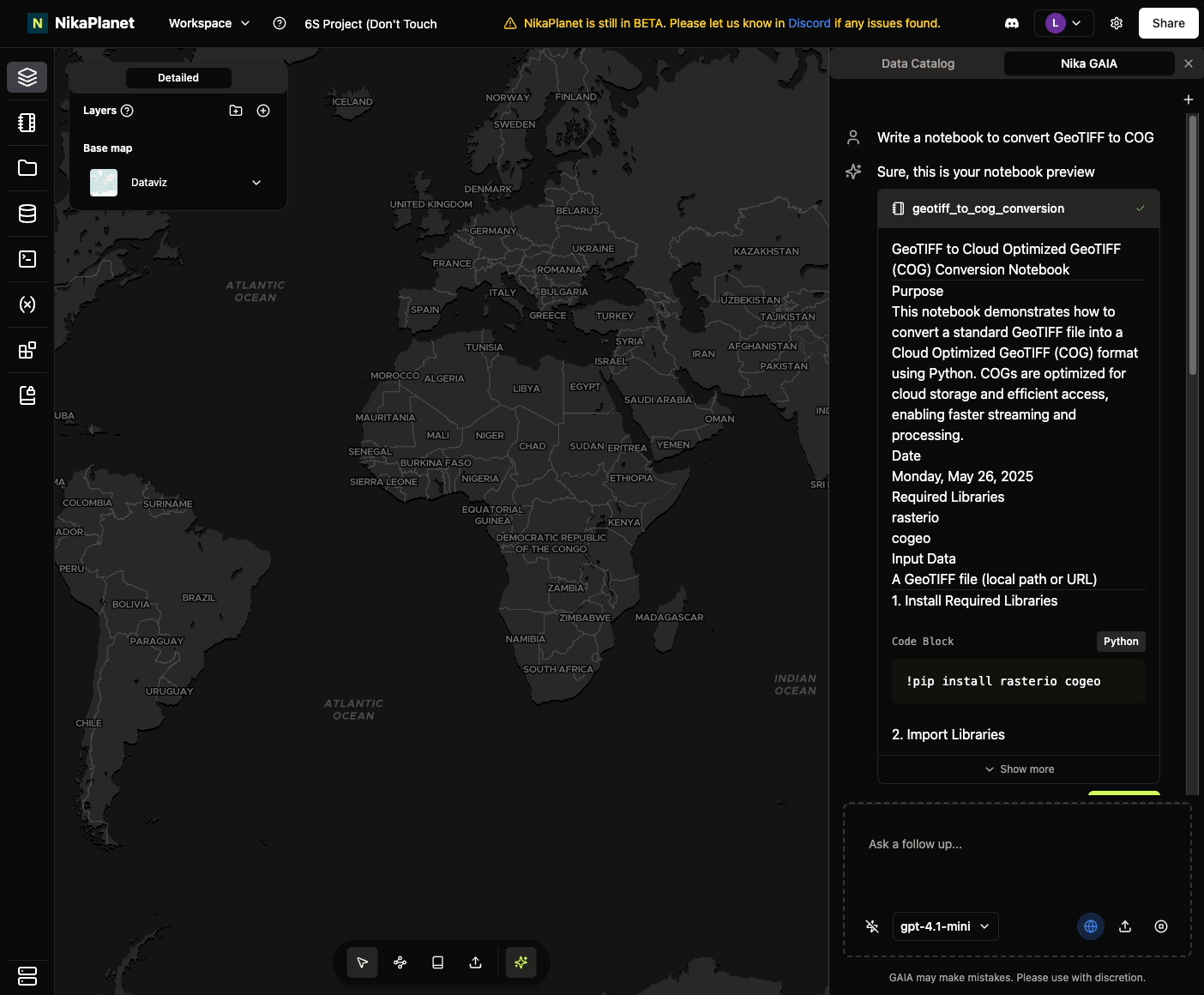Click the Share button
Image resolution: width=1204 pixels, height=995 pixels.
click(1168, 23)
